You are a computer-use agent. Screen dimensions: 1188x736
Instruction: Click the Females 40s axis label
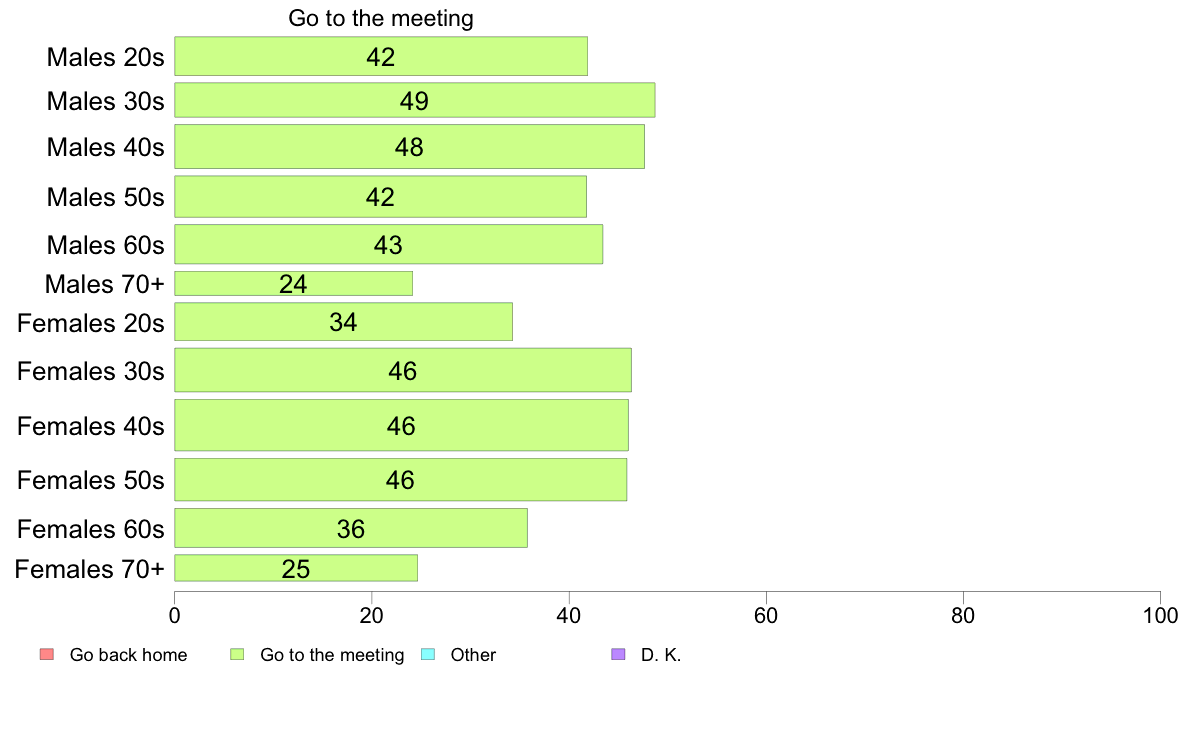point(90,426)
